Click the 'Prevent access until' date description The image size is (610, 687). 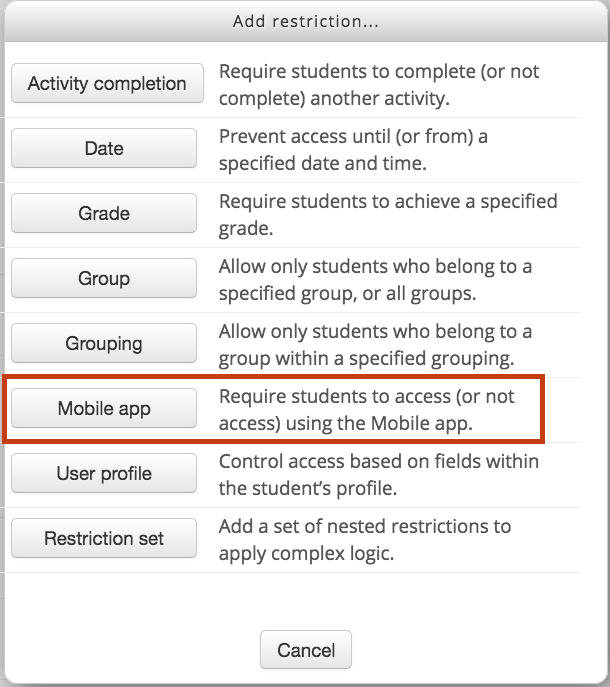click(x=353, y=150)
